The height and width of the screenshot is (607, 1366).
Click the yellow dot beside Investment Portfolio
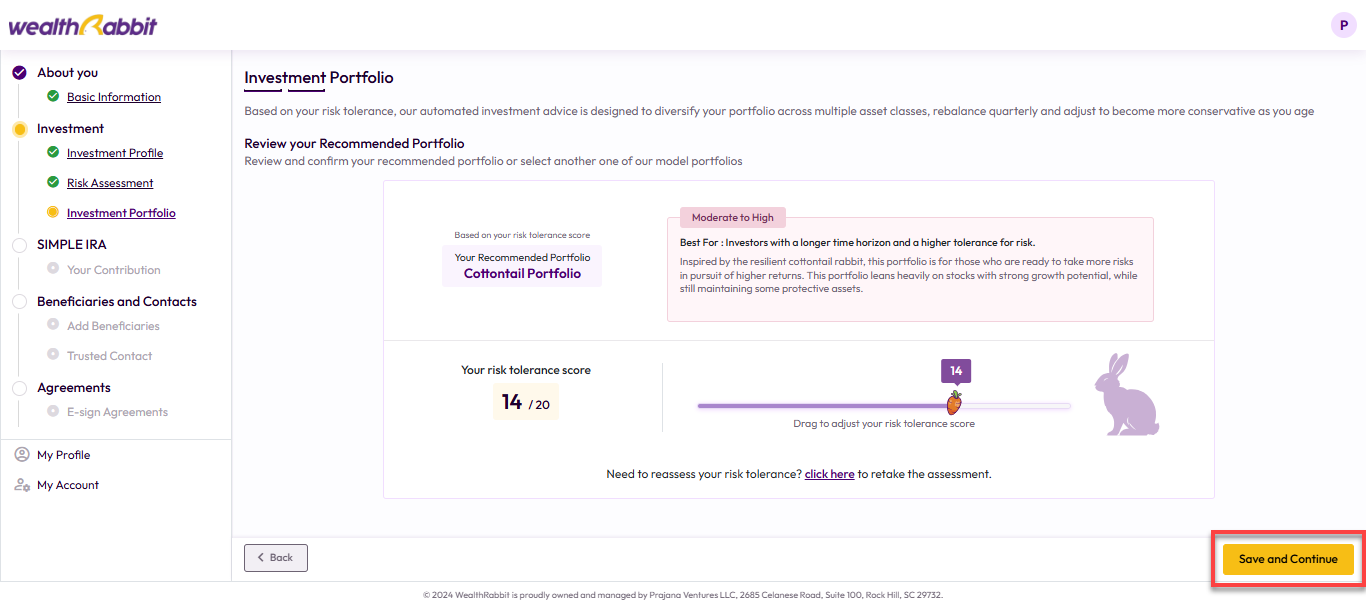53,212
